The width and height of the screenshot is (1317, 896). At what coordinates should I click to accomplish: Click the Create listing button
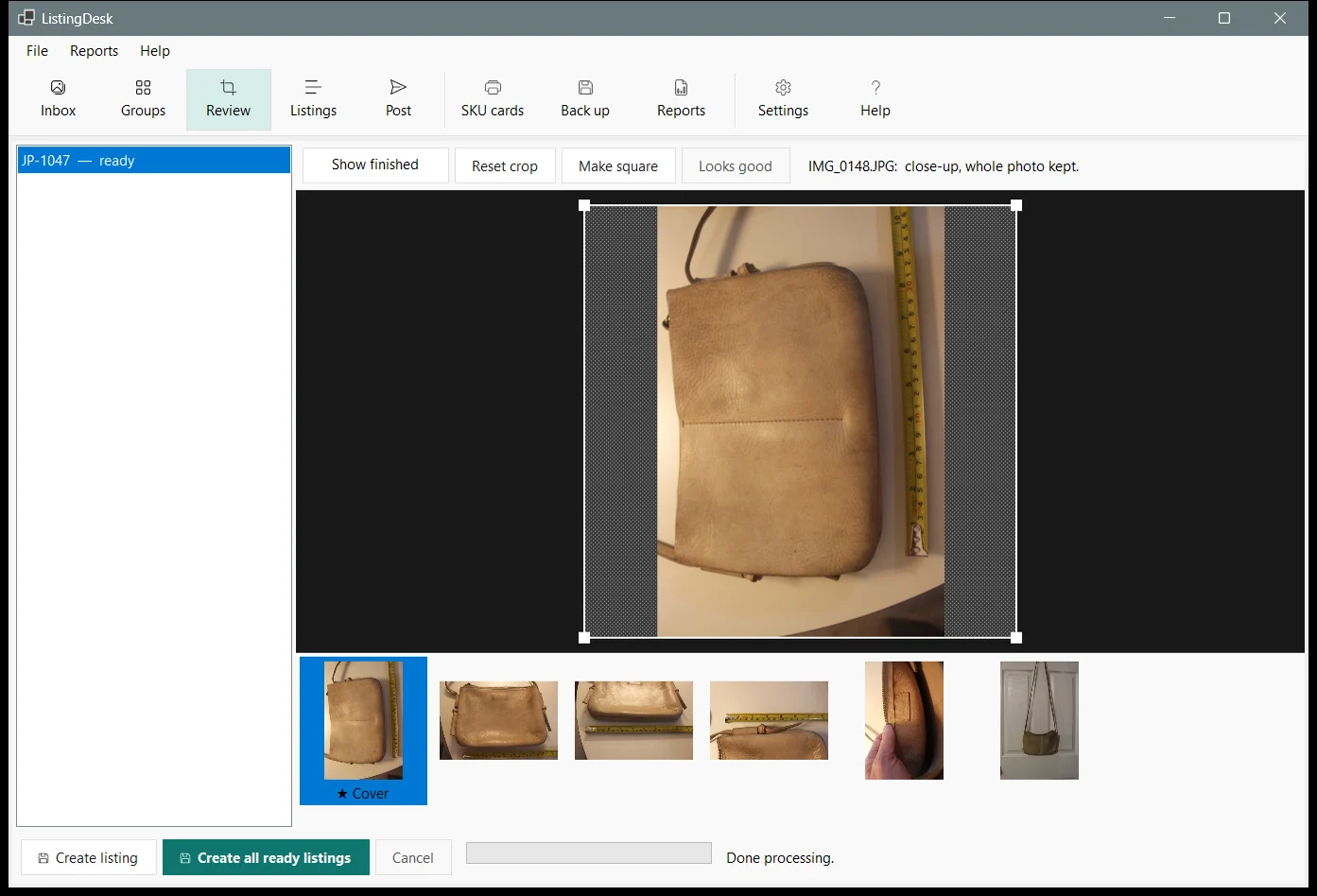point(89,857)
